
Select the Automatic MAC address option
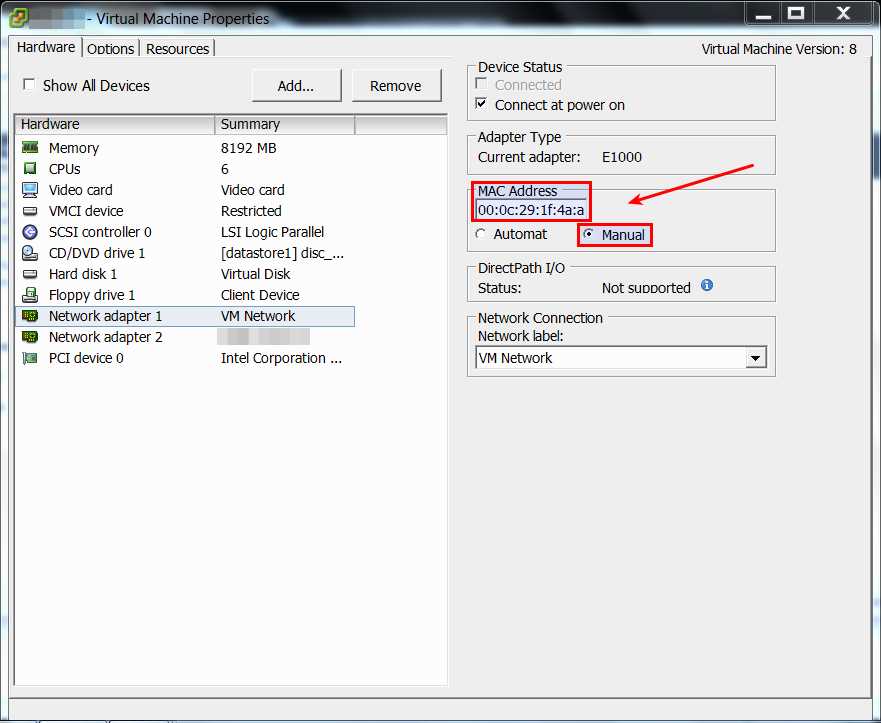pos(480,234)
